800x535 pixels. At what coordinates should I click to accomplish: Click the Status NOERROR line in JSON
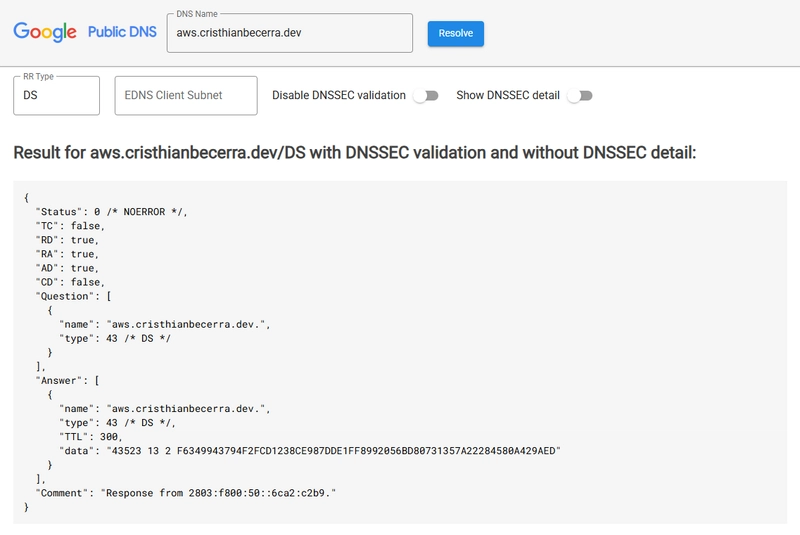[111, 212]
